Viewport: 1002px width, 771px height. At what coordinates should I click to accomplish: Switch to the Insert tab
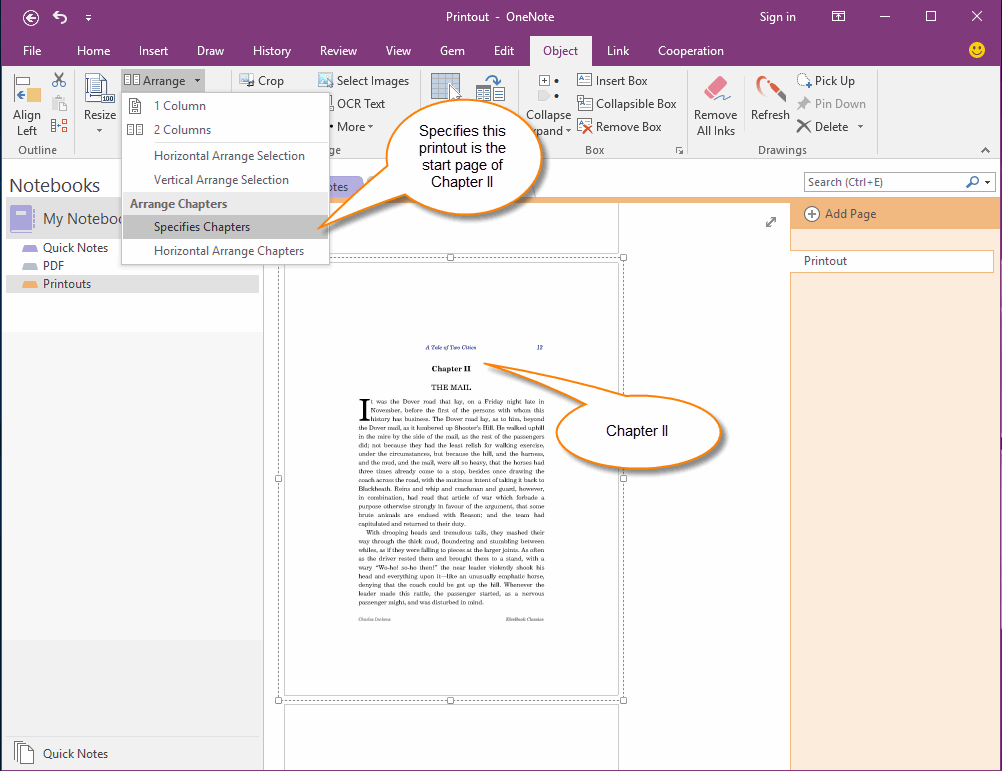click(x=153, y=51)
